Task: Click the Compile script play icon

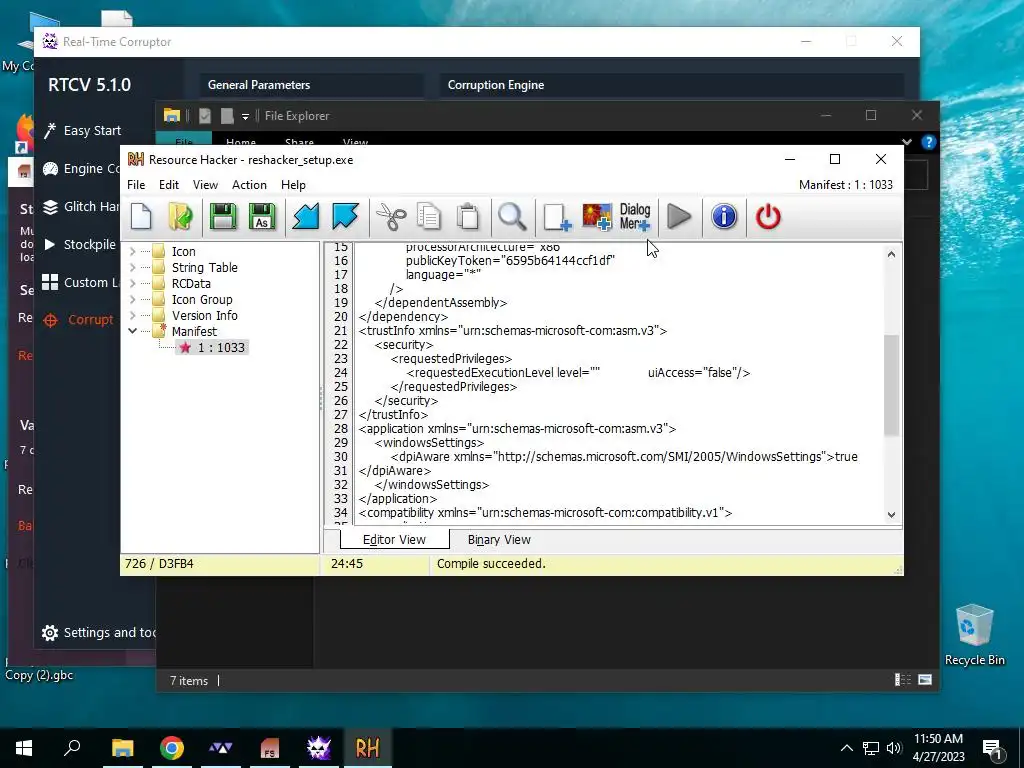Action: click(679, 217)
